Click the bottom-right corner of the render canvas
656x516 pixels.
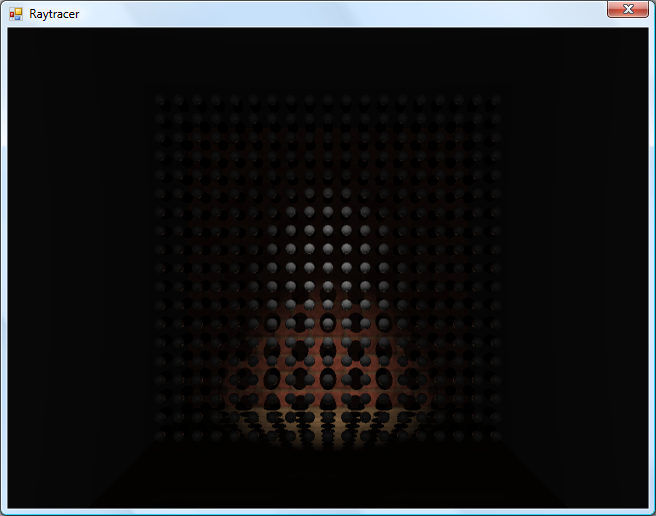pyautogui.click(x=645, y=505)
